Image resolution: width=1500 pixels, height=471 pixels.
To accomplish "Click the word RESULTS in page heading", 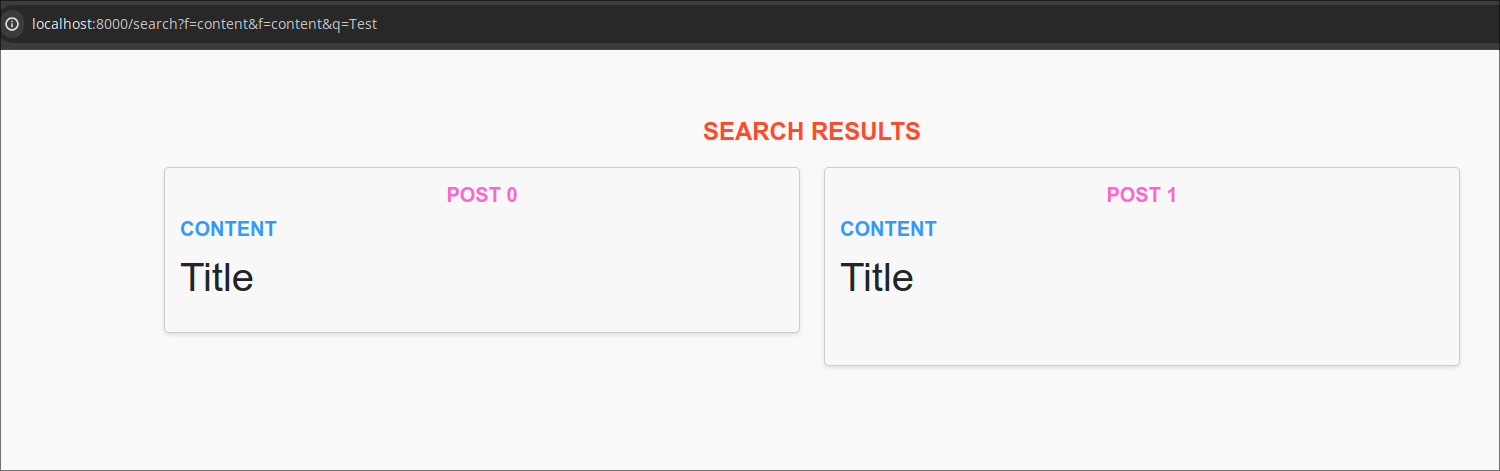I will [866, 131].
